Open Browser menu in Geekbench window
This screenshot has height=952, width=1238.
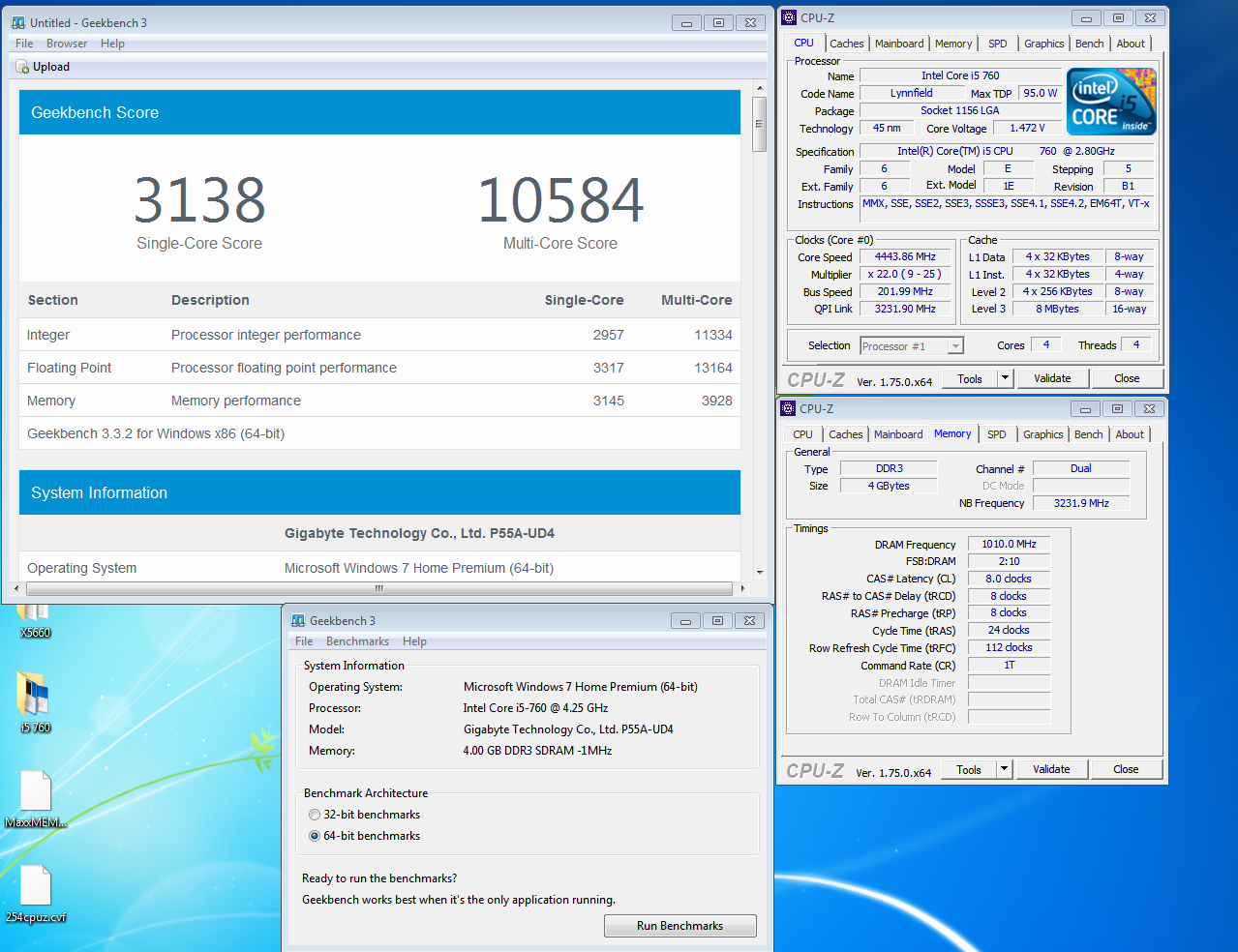point(67,44)
